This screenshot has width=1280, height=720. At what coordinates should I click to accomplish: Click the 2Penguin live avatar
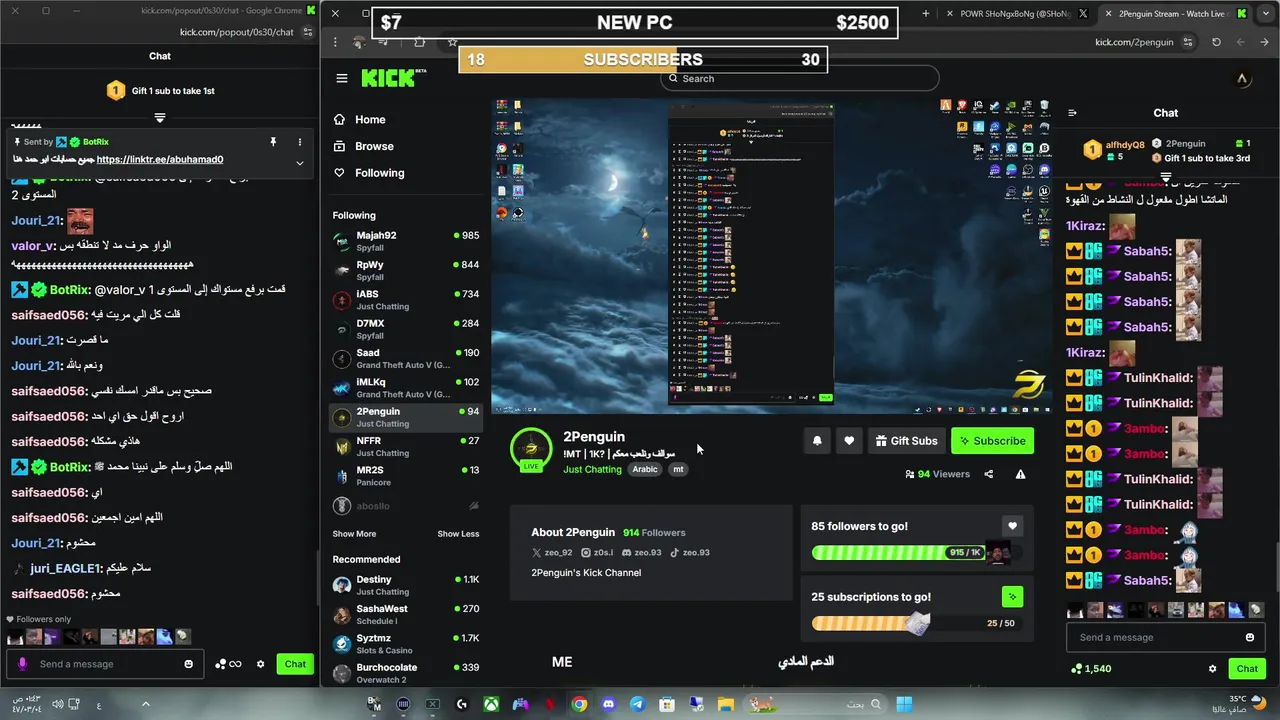(531, 449)
